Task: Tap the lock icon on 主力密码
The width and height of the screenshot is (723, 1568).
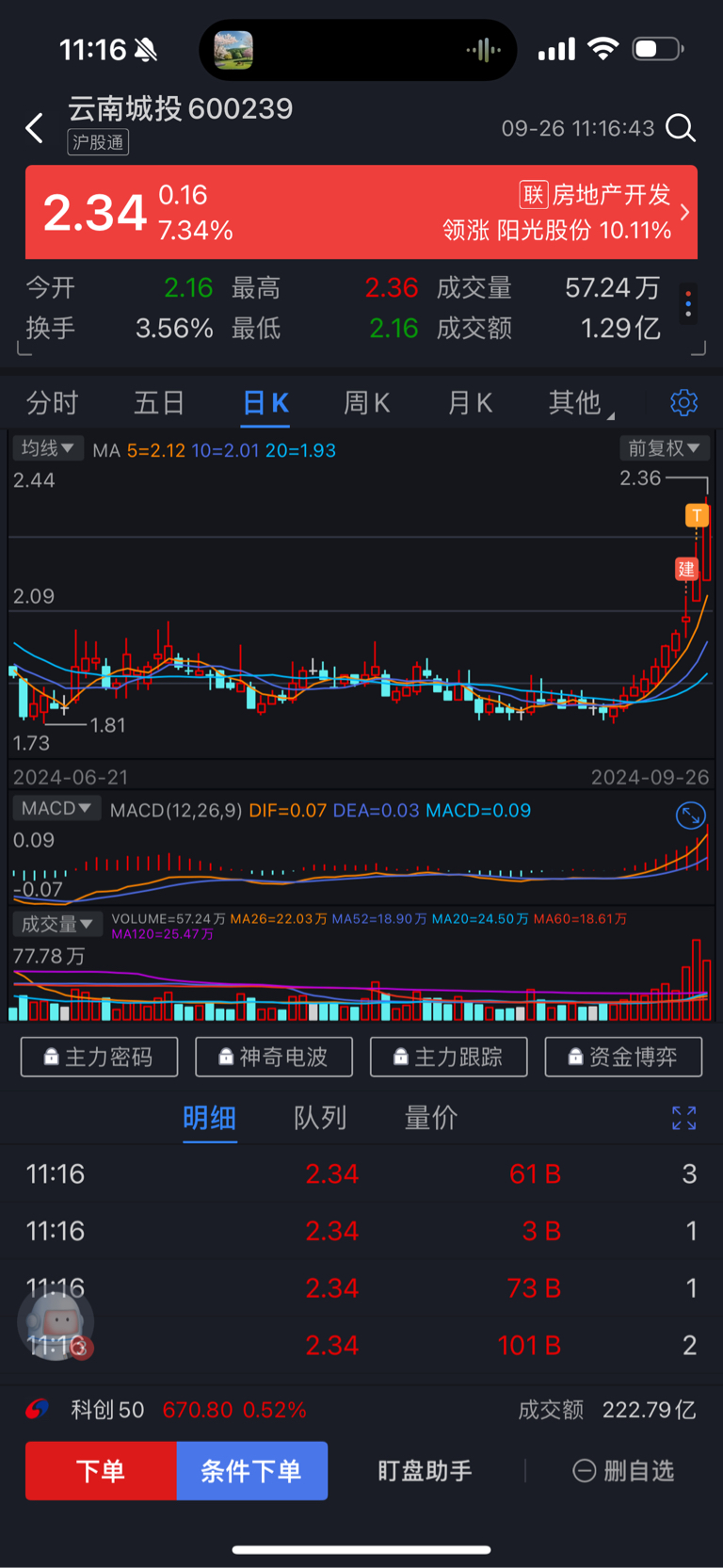Action: click(x=52, y=1058)
